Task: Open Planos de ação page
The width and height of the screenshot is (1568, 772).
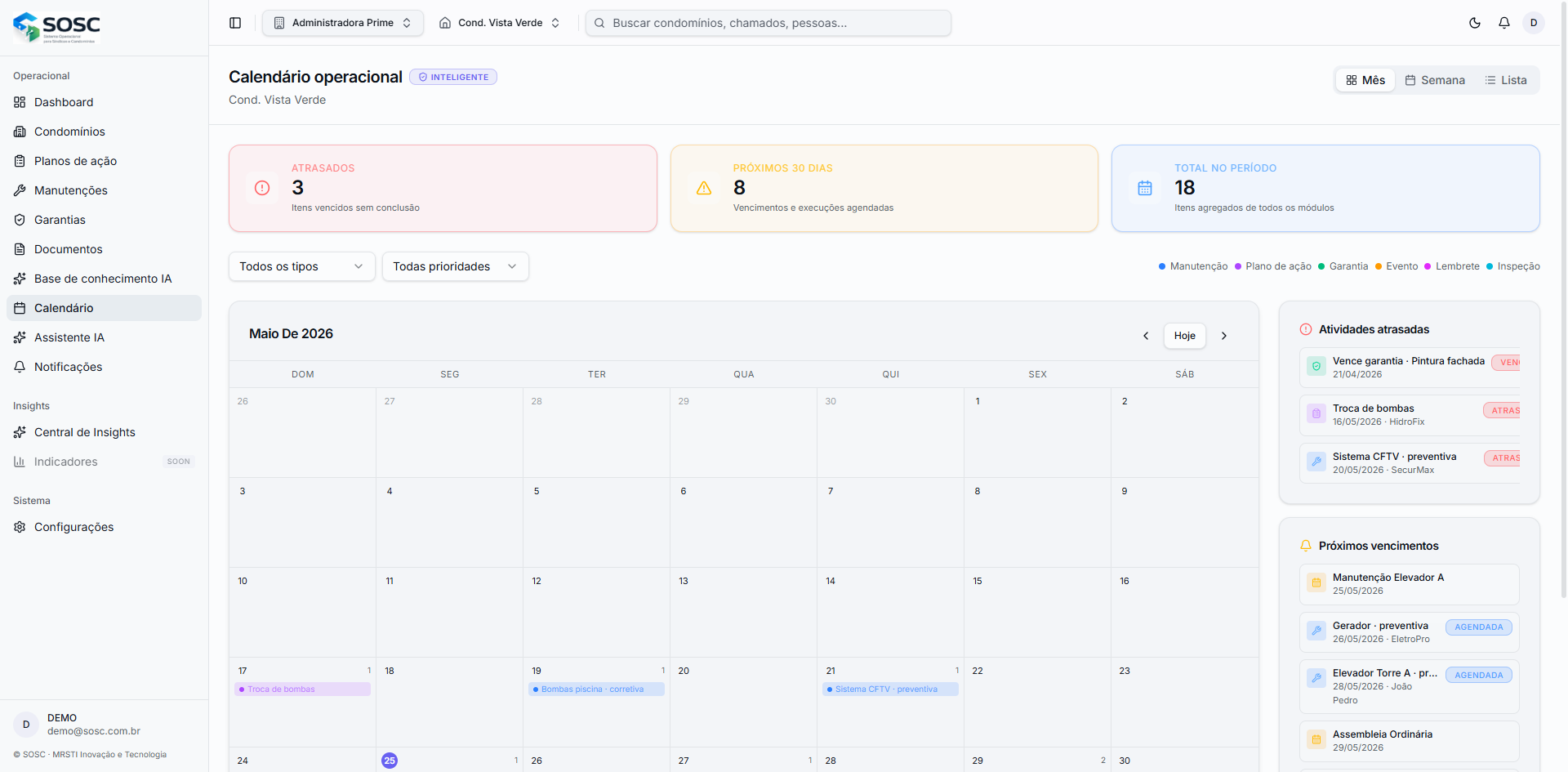Action: pyautogui.click(x=104, y=161)
